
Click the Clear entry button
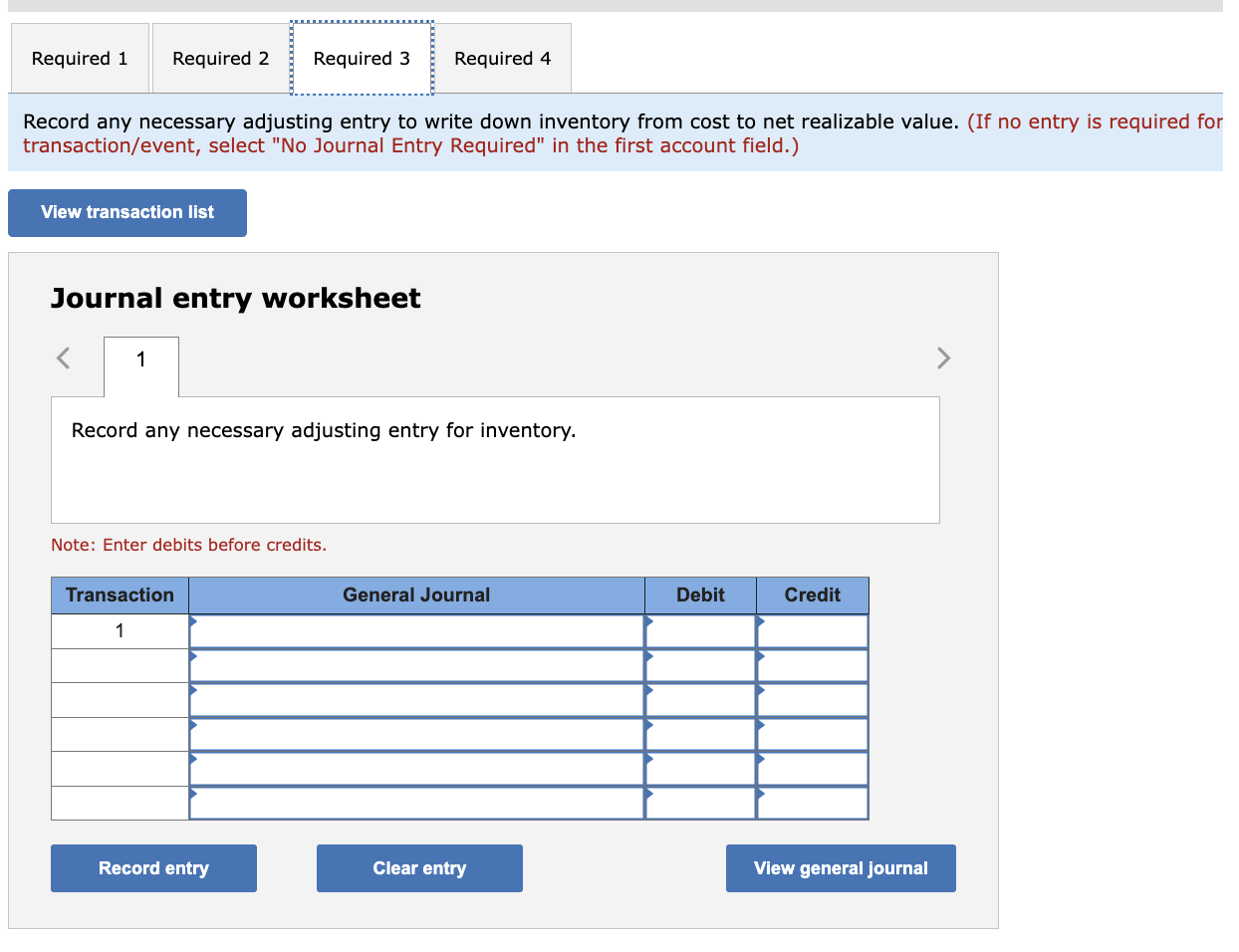coord(419,867)
